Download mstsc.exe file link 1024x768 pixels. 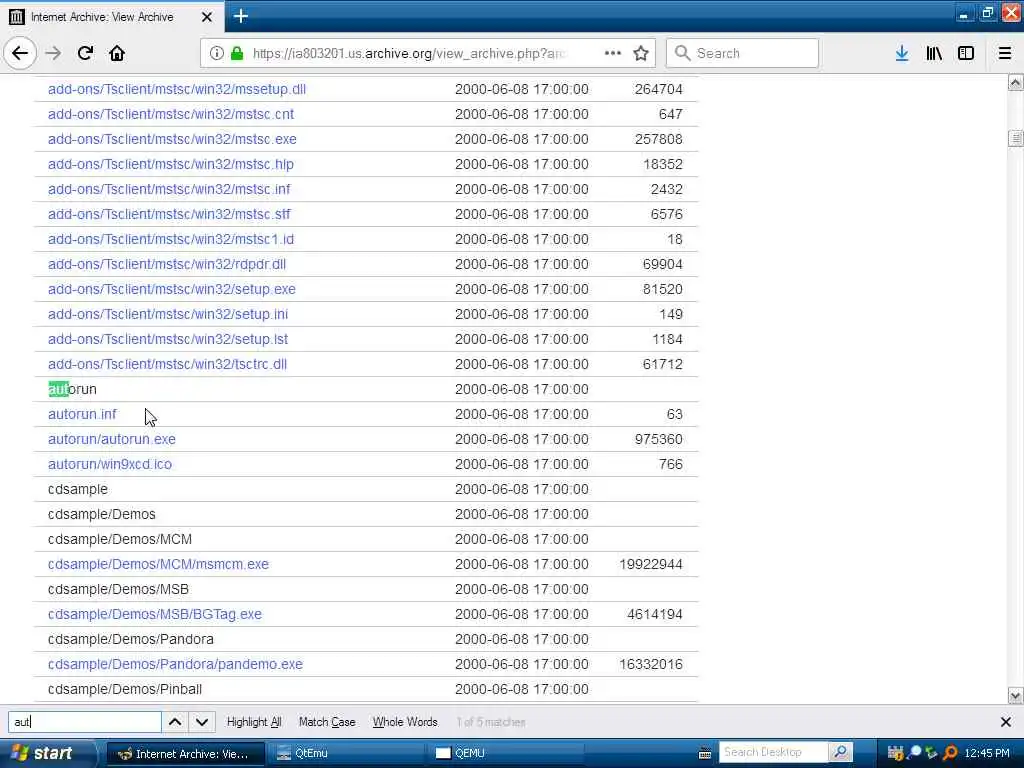coord(172,139)
